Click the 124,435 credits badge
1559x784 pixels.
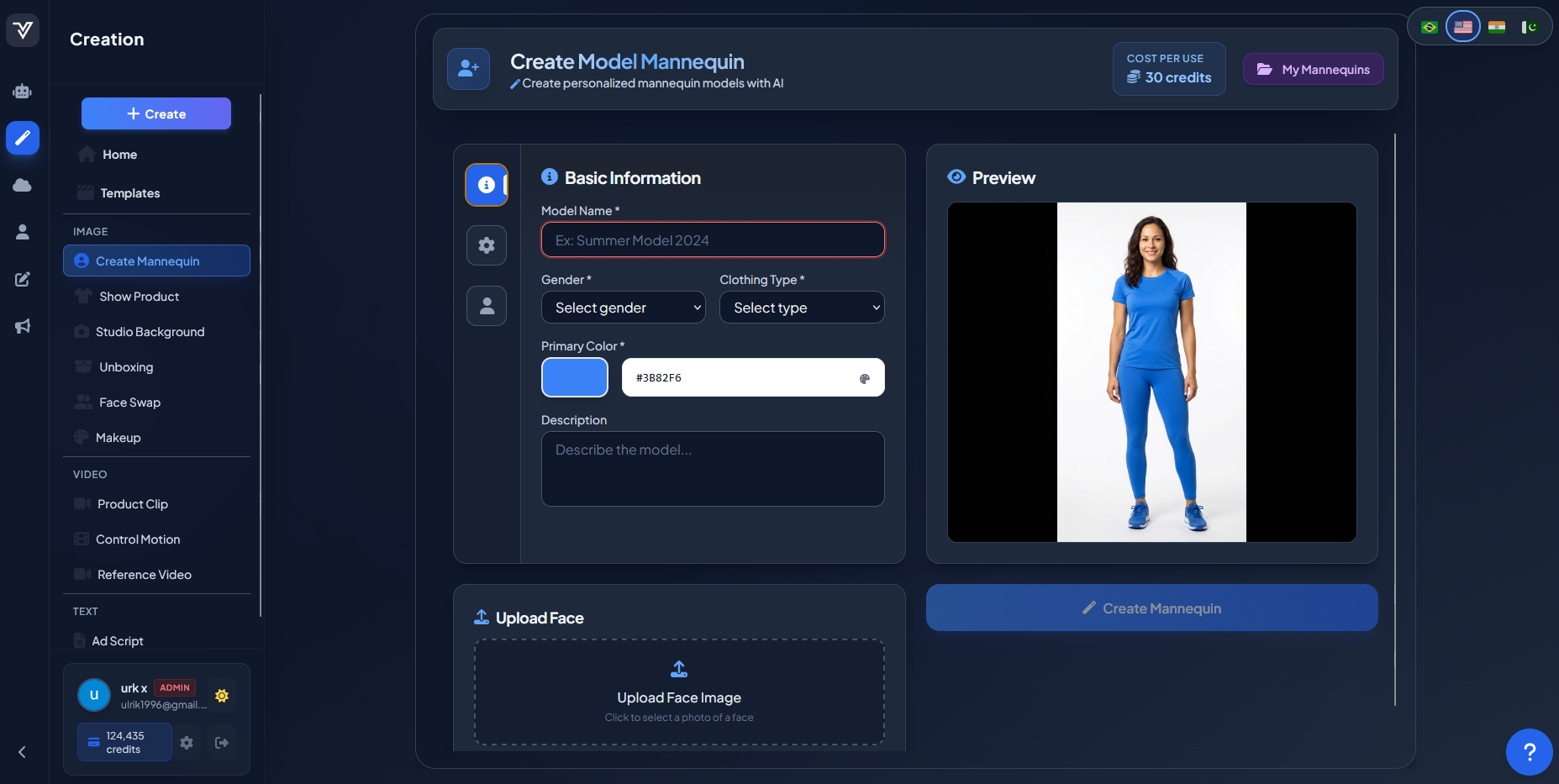[x=124, y=743]
